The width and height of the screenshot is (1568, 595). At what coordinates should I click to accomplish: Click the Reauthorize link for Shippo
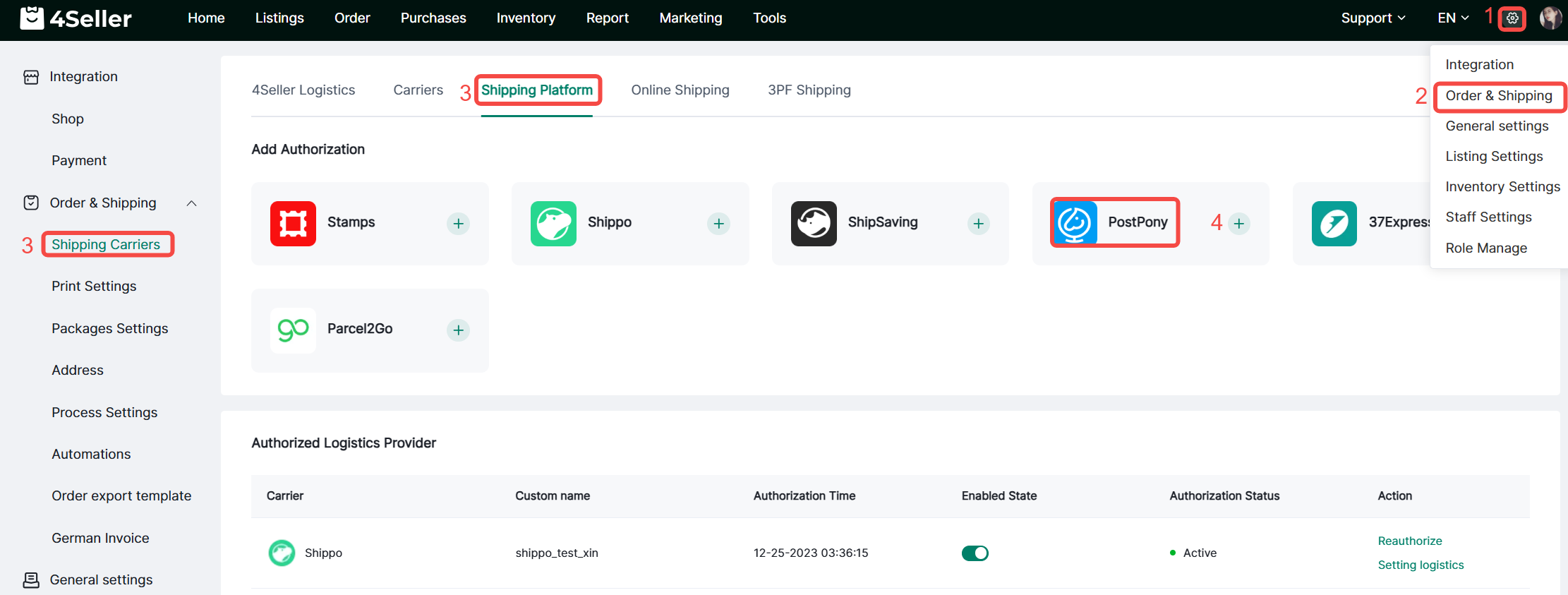[x=1409, y=541]
